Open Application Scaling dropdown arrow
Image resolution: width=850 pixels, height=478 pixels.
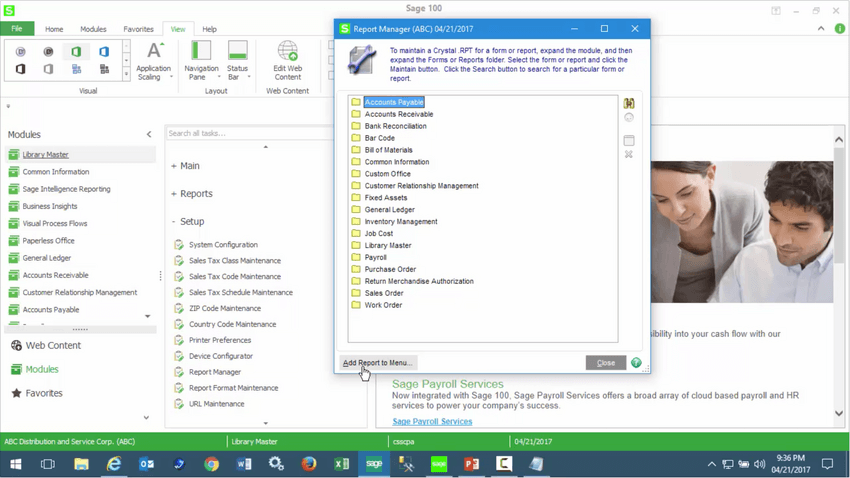(x=171, y=77)
